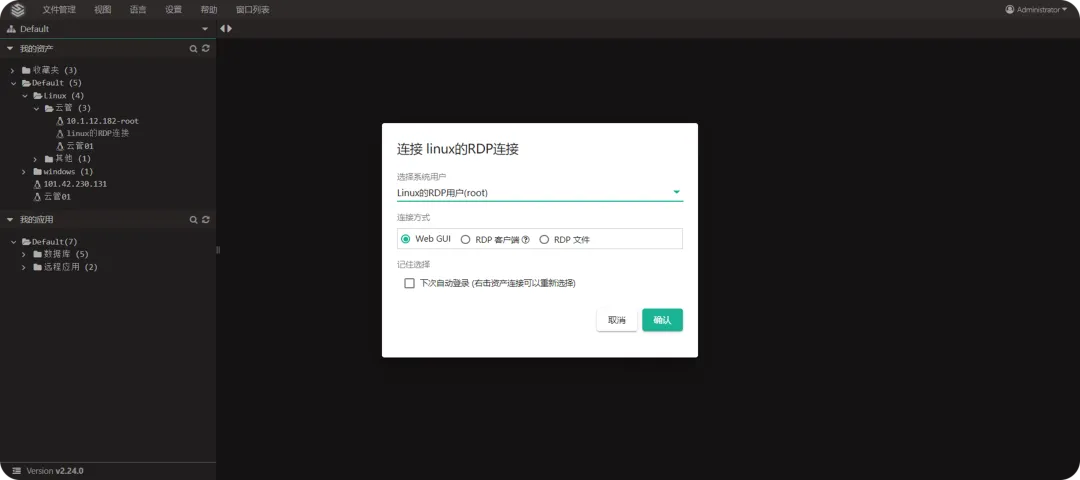Screen dimensions: 1080x480
Task: Expand the windows (1) chevron
Action: point(24,171)
